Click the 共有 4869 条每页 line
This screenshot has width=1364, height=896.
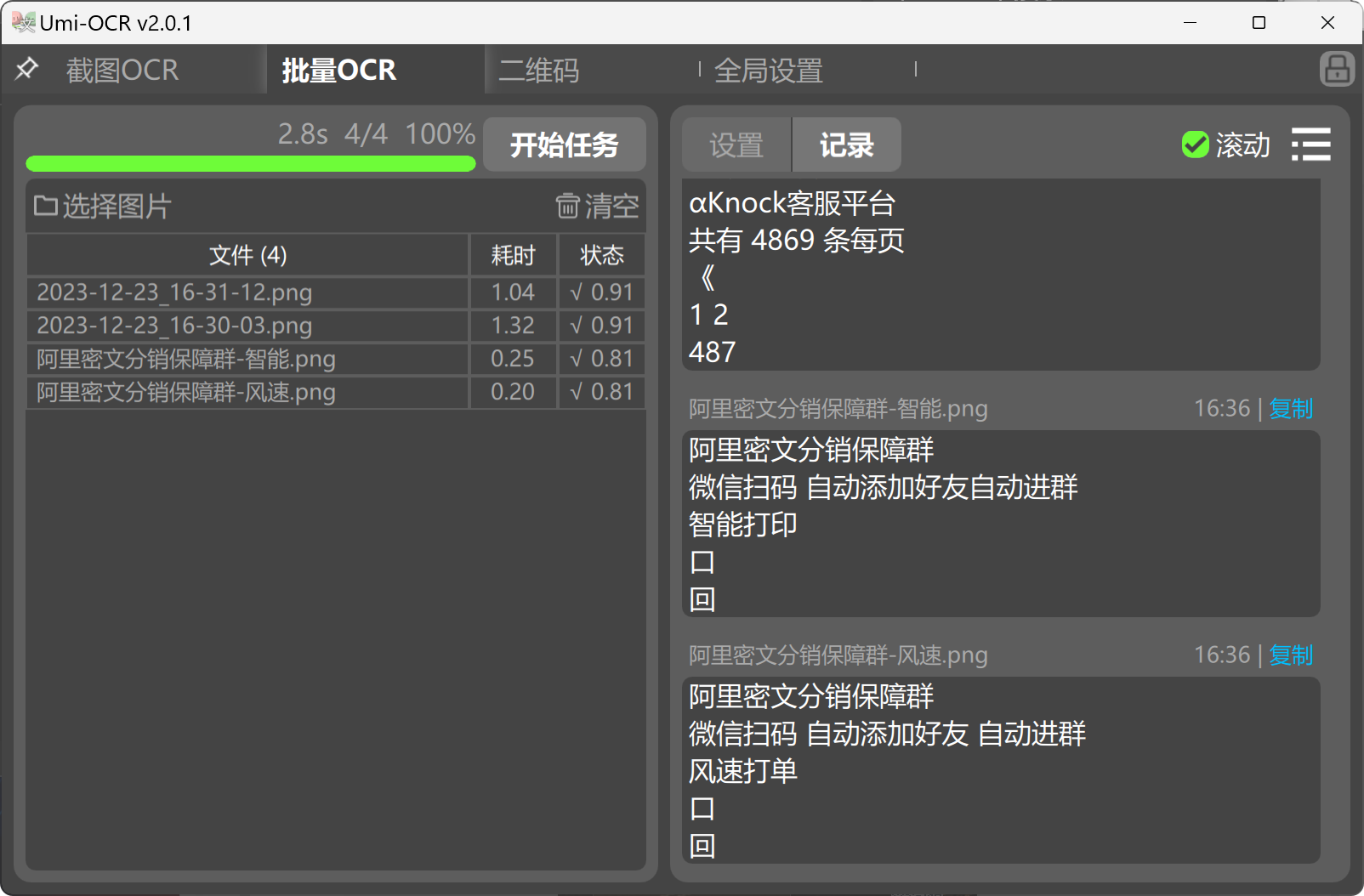(x=796, y=241)
